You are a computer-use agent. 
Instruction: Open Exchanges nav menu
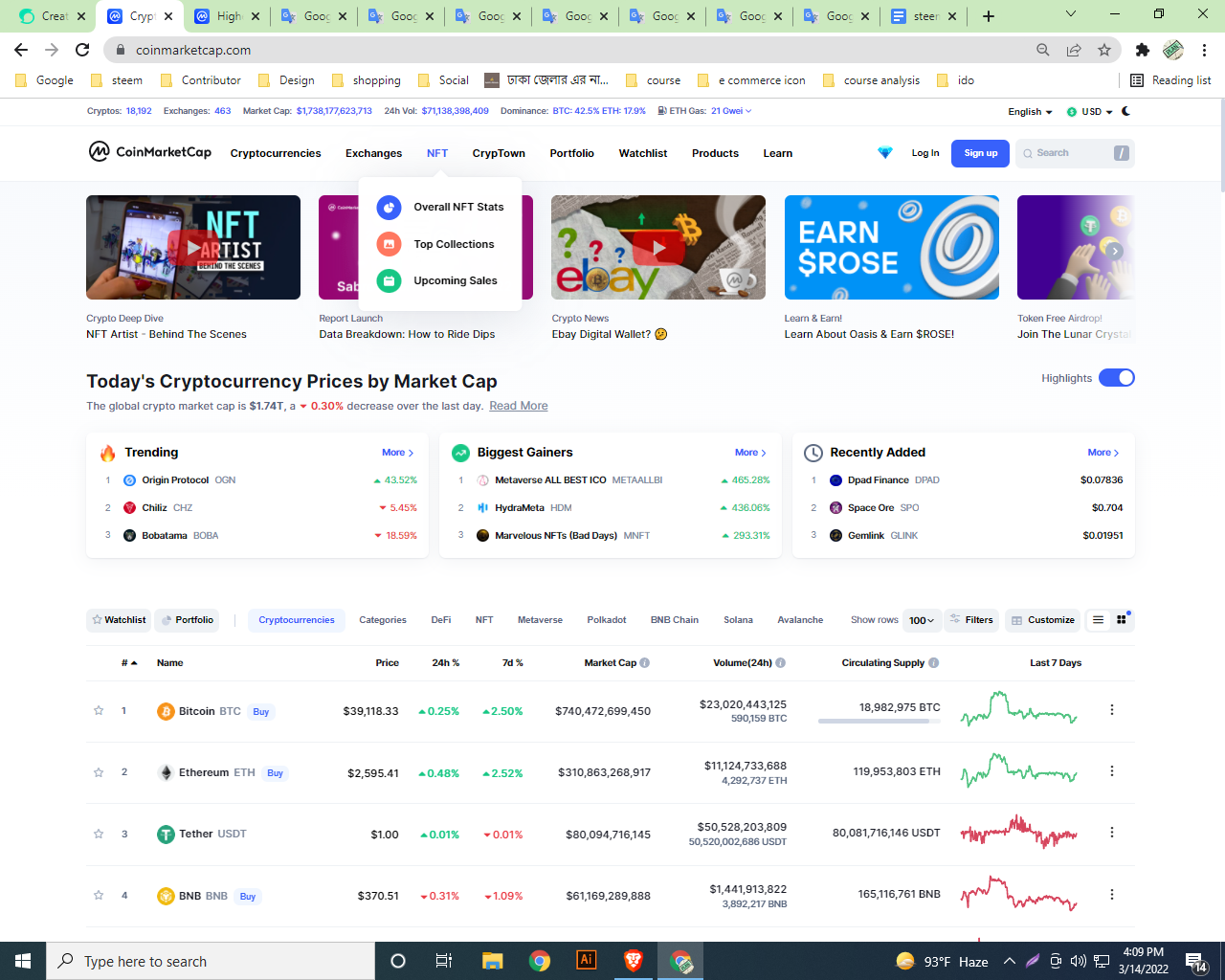[373, 153]
